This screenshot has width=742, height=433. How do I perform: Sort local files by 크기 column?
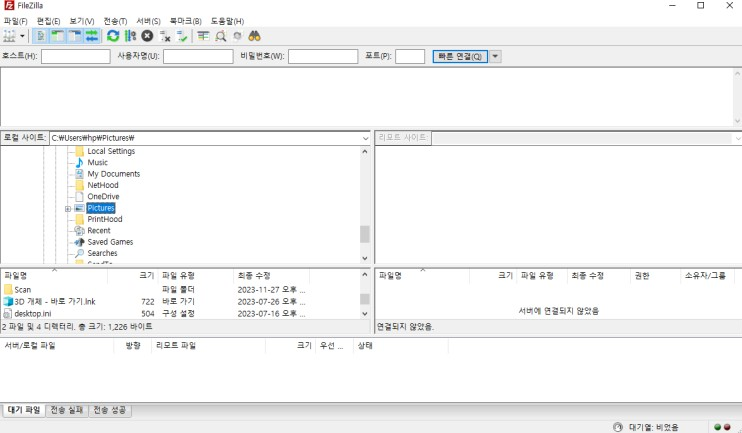pyautogui.click(x=133, y=275)
